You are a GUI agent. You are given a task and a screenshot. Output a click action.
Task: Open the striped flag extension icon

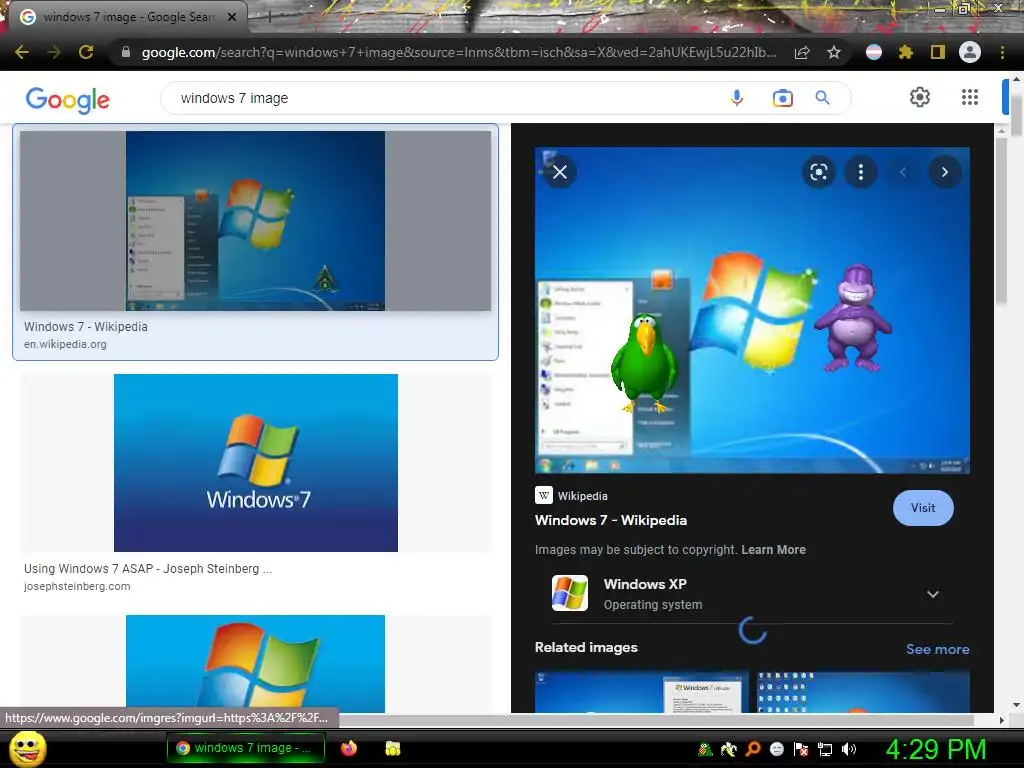(874, 52)
